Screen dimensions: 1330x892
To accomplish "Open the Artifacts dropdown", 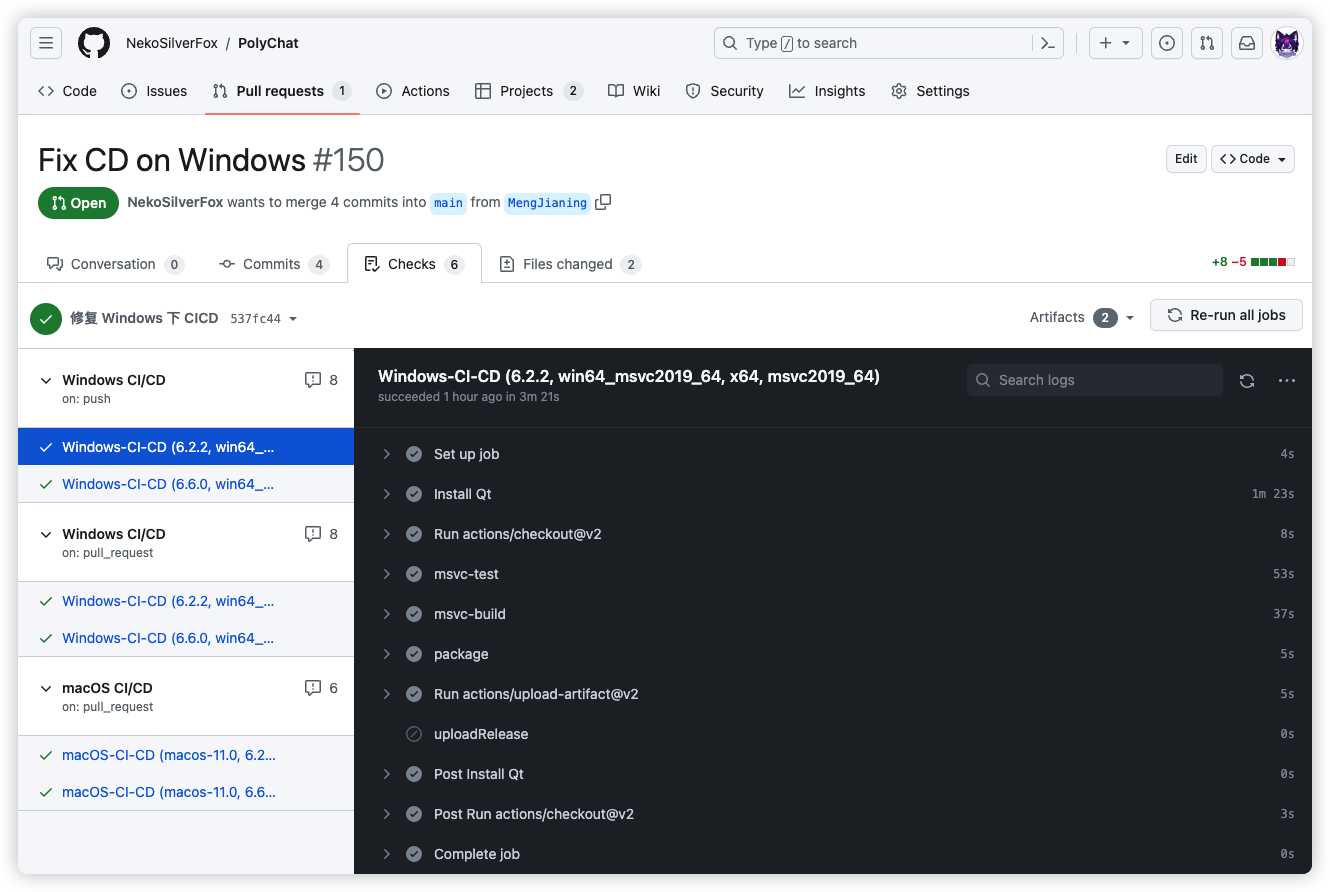I will (1082, 317).
